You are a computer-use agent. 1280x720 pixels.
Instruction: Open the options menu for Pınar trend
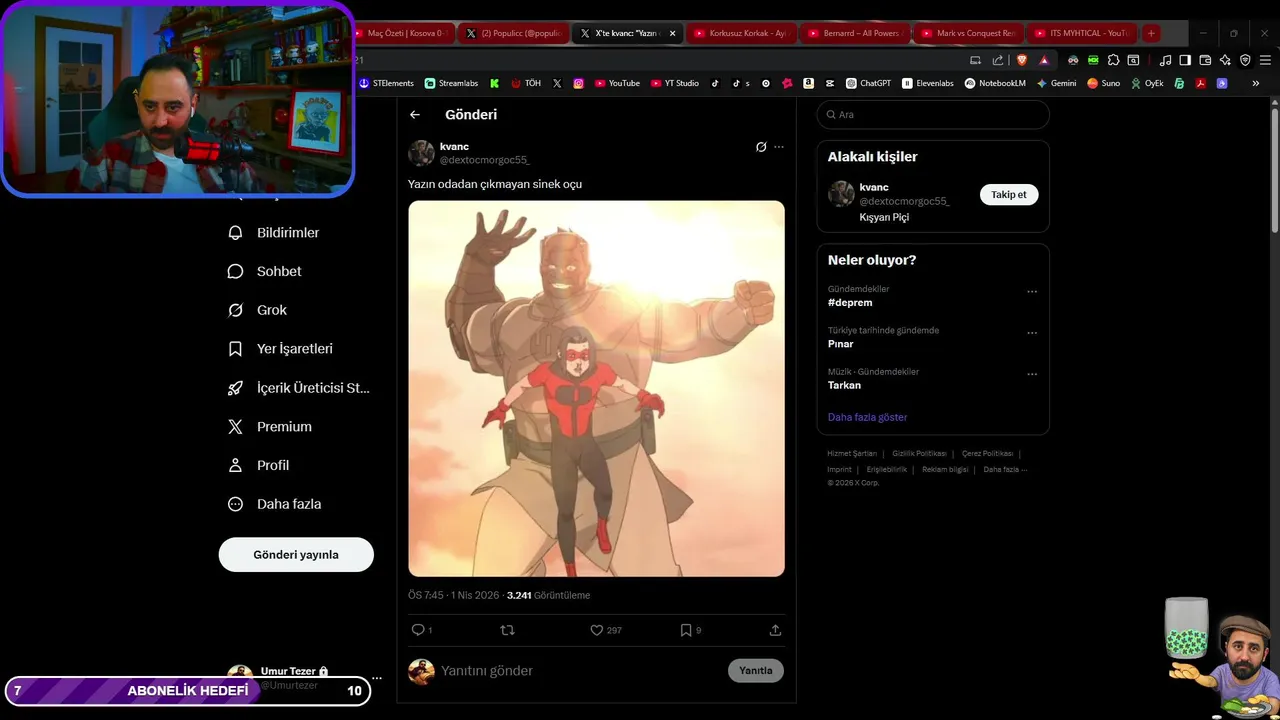[x=1032, y=333]
